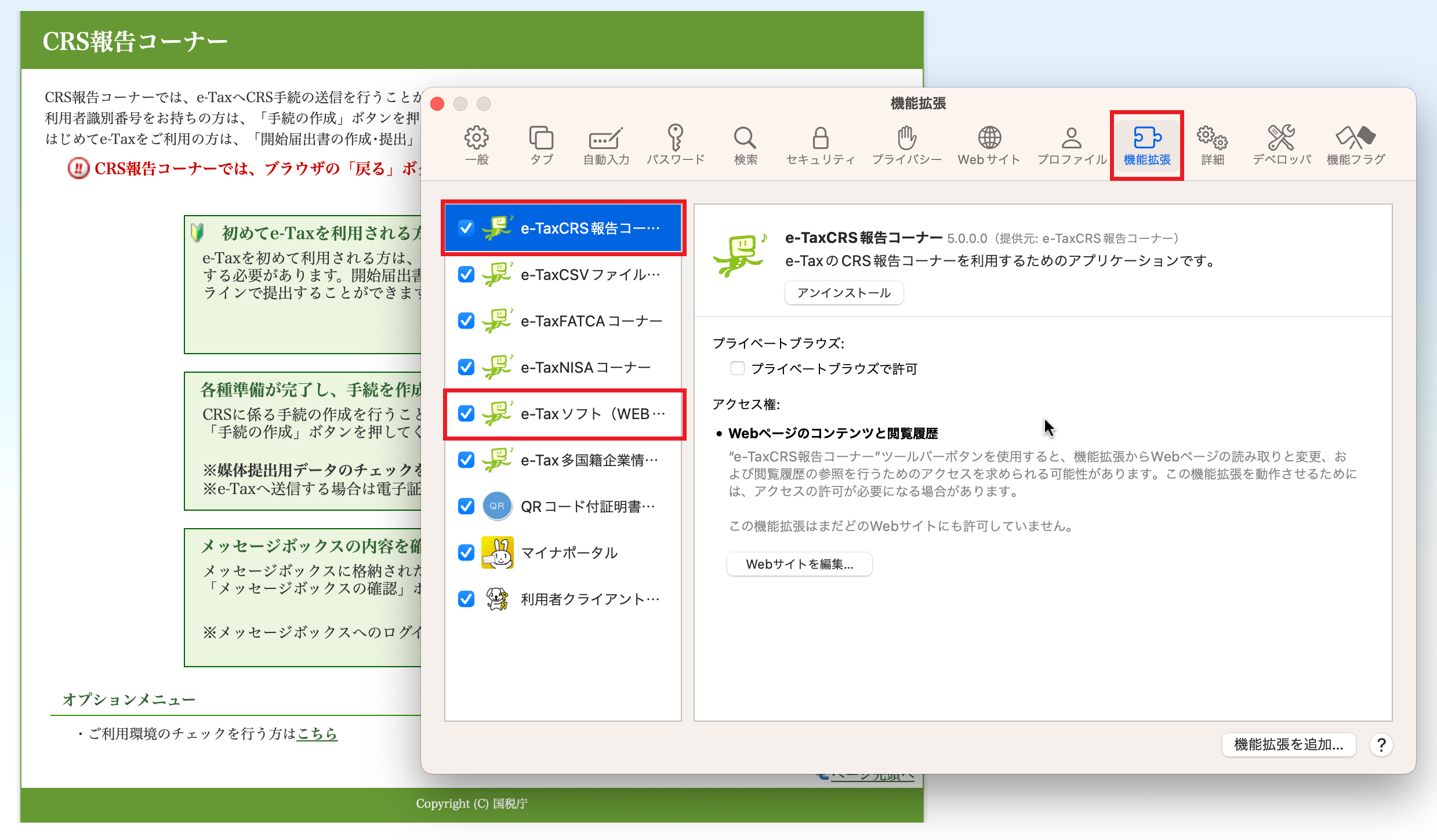Uncheck the e-TaxNISAコーナー extension
Image resolution: width=1437 pixels, height=840 pixels.
466,367
